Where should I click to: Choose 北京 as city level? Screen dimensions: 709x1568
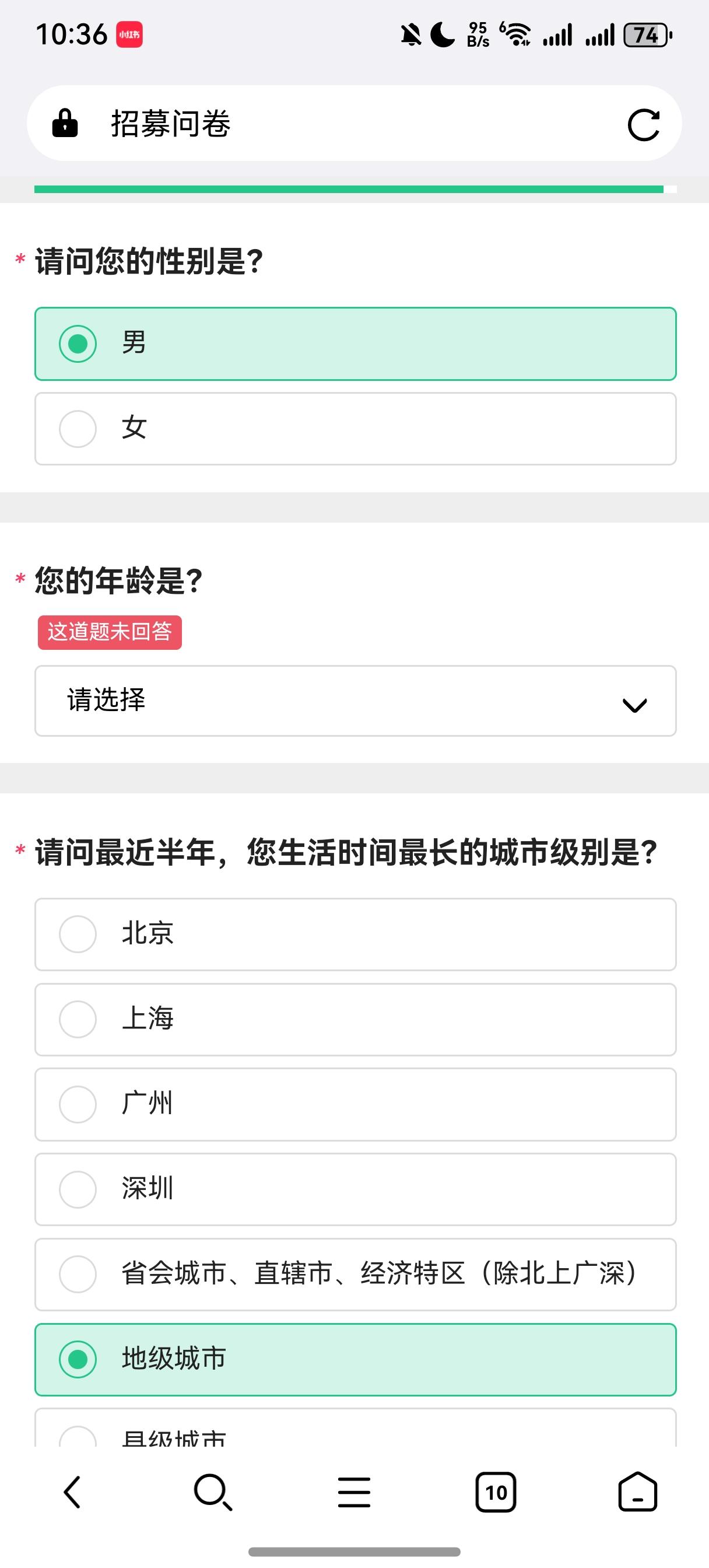[x=356, y=934]
